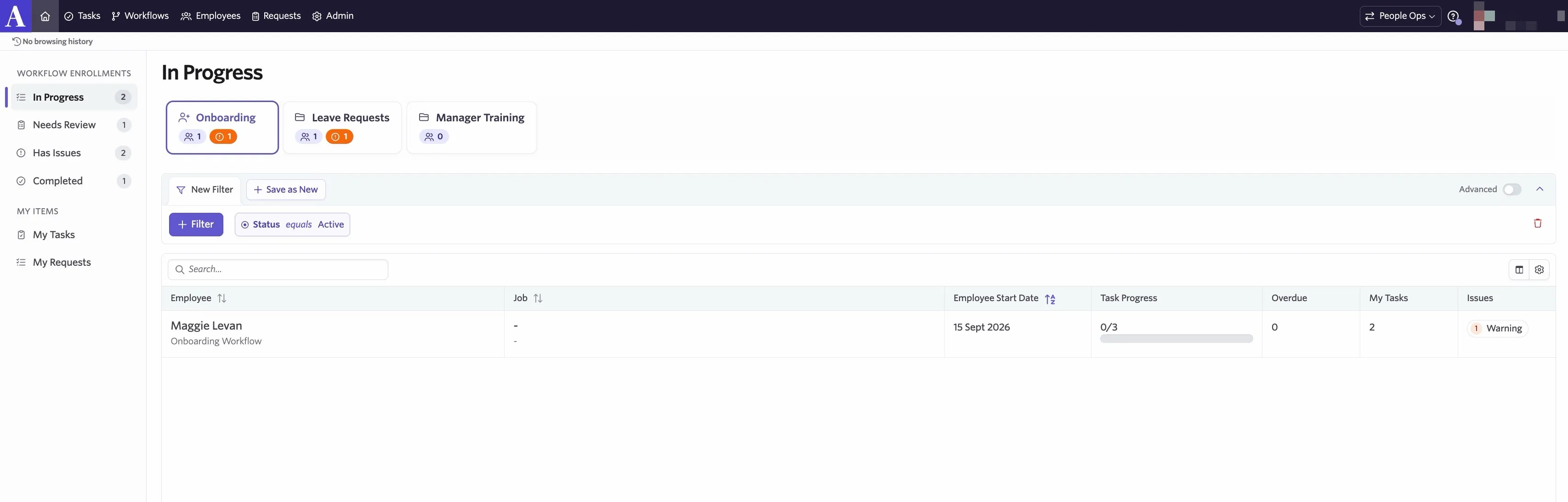Click in the Search input field
Screen dimensions: 1568x502
278,269
